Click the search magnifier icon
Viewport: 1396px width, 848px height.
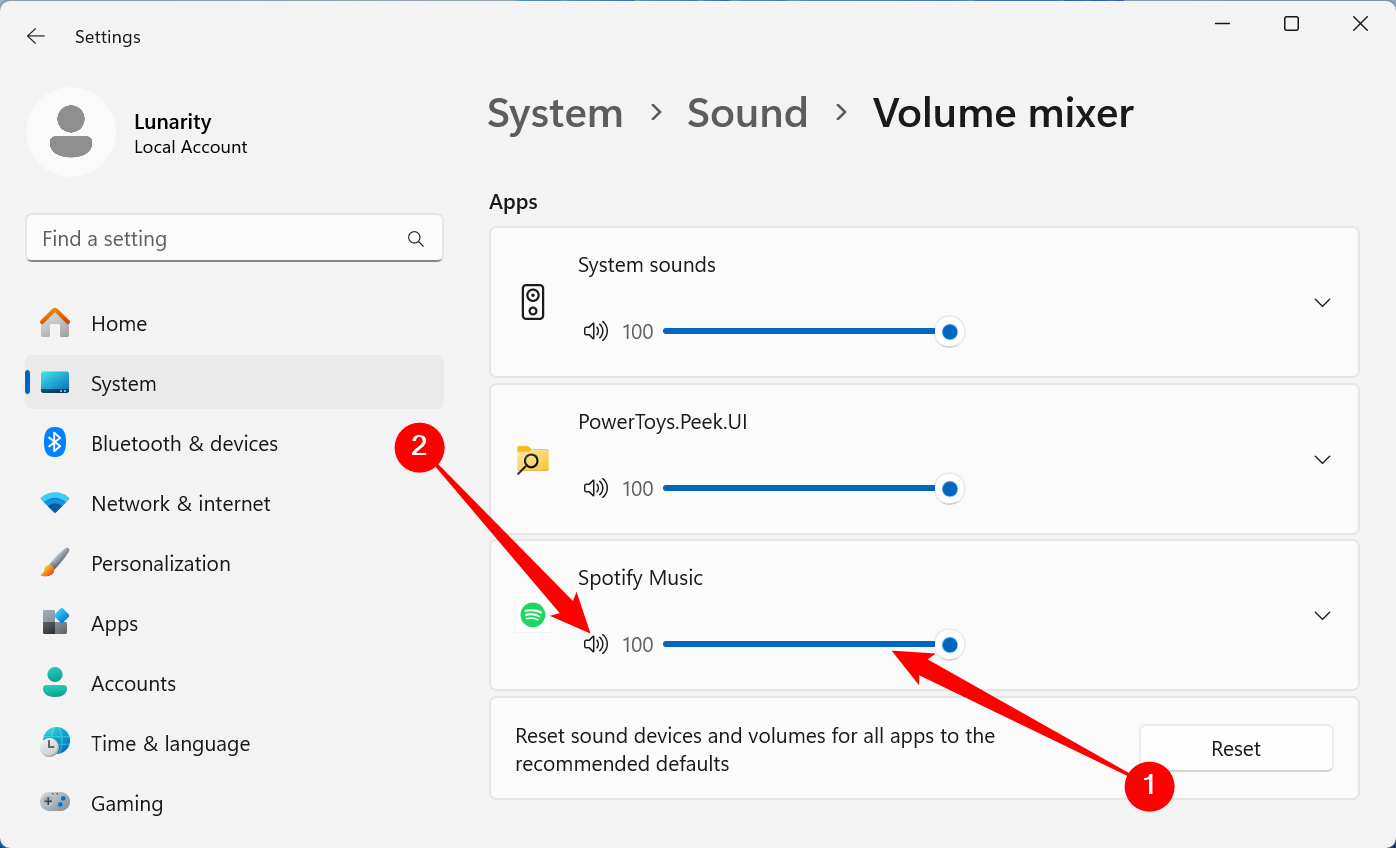tap(416, 239)
